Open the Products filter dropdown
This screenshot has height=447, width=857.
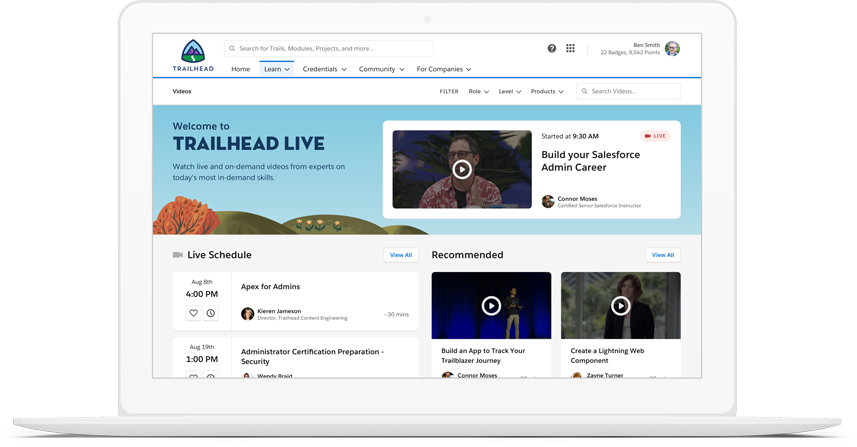pyautogui.click(x=547, y=91)
